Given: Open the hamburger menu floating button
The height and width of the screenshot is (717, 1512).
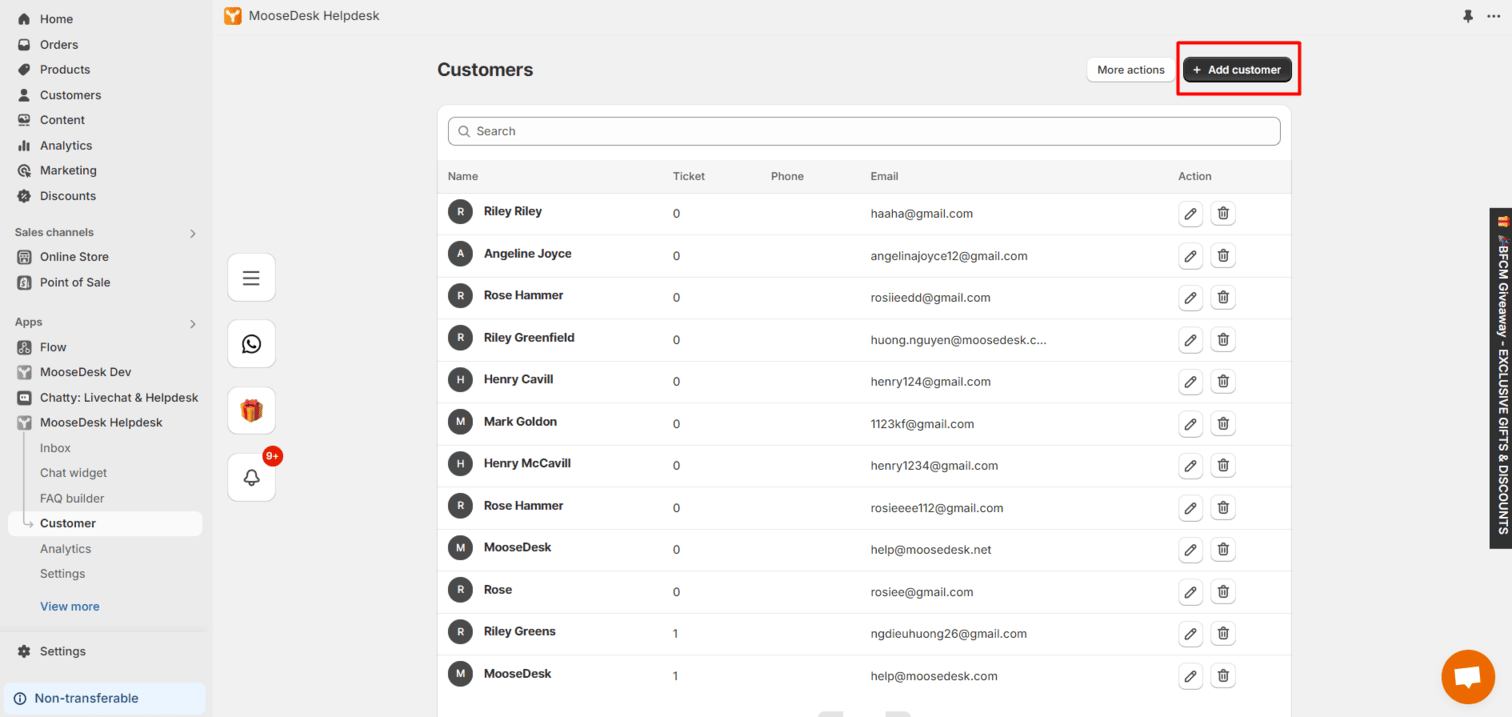Looking at the screenshot, I should click(x=251, y=278).
